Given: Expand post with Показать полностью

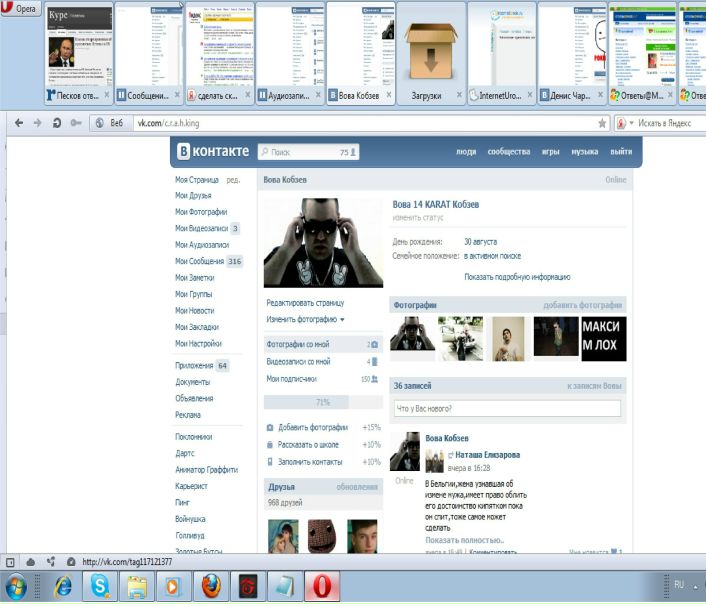Looking at the screenshot, I should [x=458, y=540].
